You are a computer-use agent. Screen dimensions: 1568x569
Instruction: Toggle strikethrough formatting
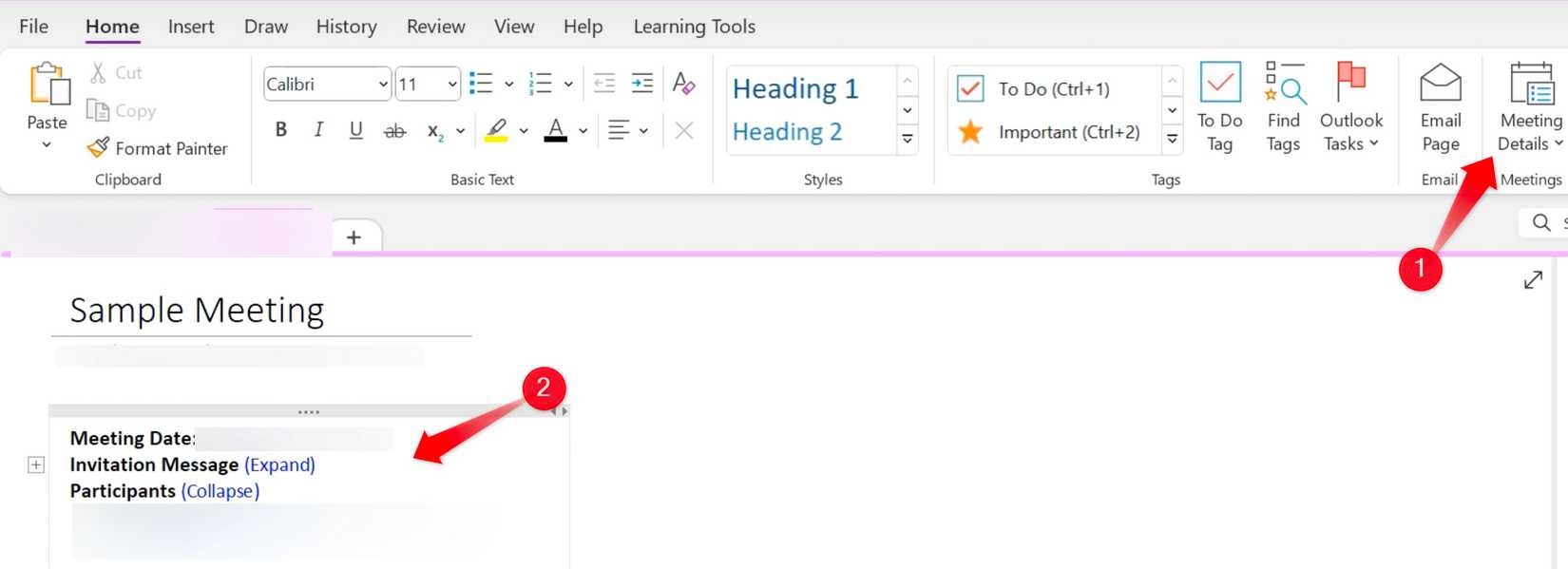[x=394, y=131]
